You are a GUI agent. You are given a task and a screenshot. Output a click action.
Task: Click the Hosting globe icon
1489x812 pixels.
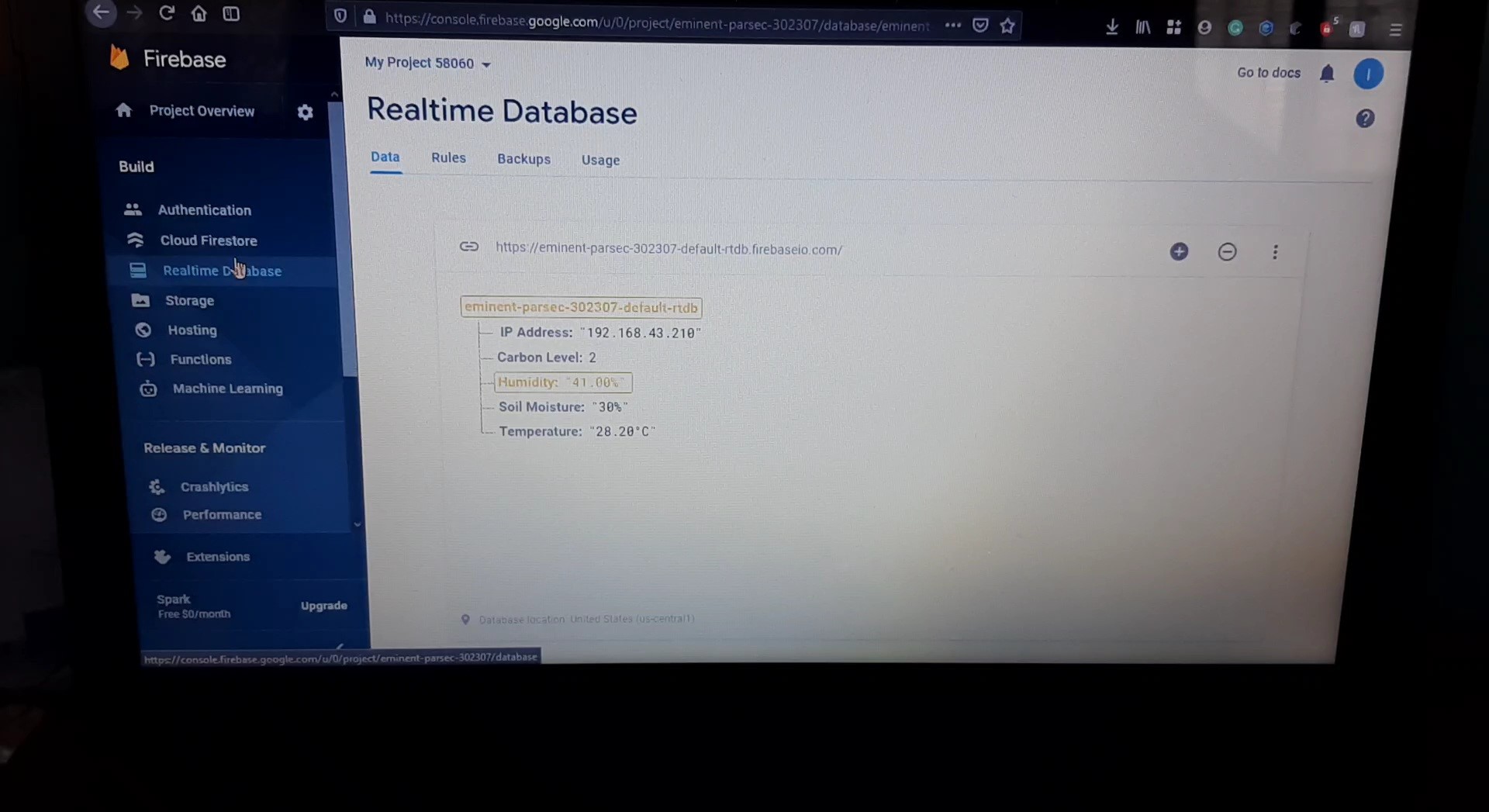coord(143,330)
